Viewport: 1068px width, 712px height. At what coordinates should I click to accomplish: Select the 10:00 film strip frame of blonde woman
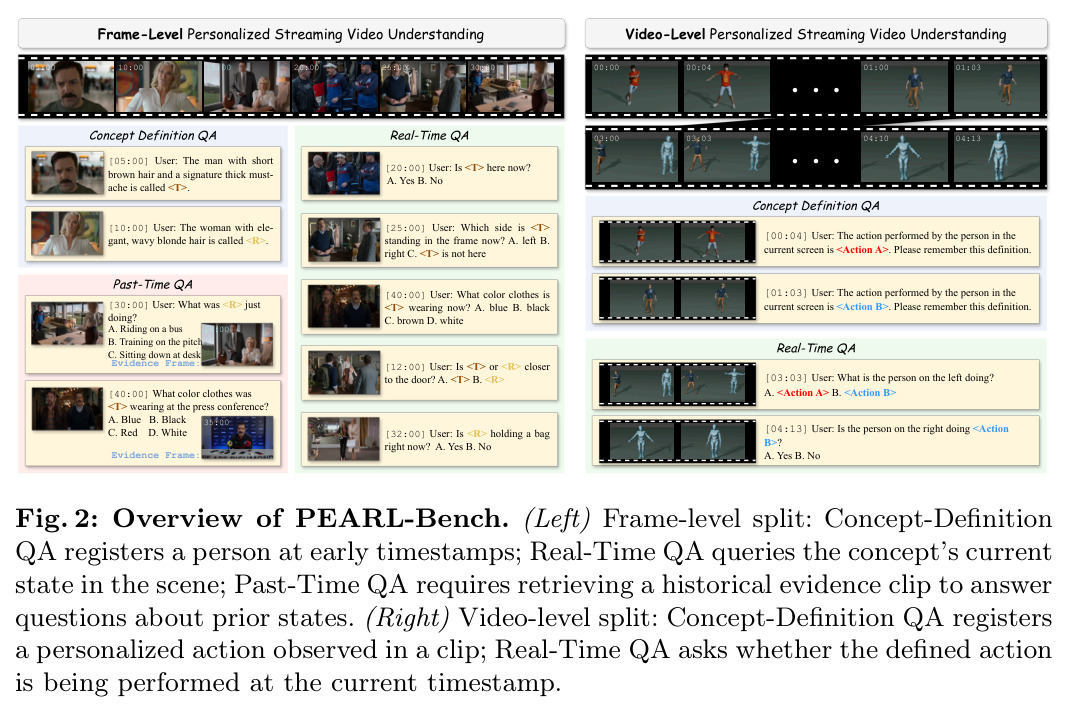click(159, 87)
